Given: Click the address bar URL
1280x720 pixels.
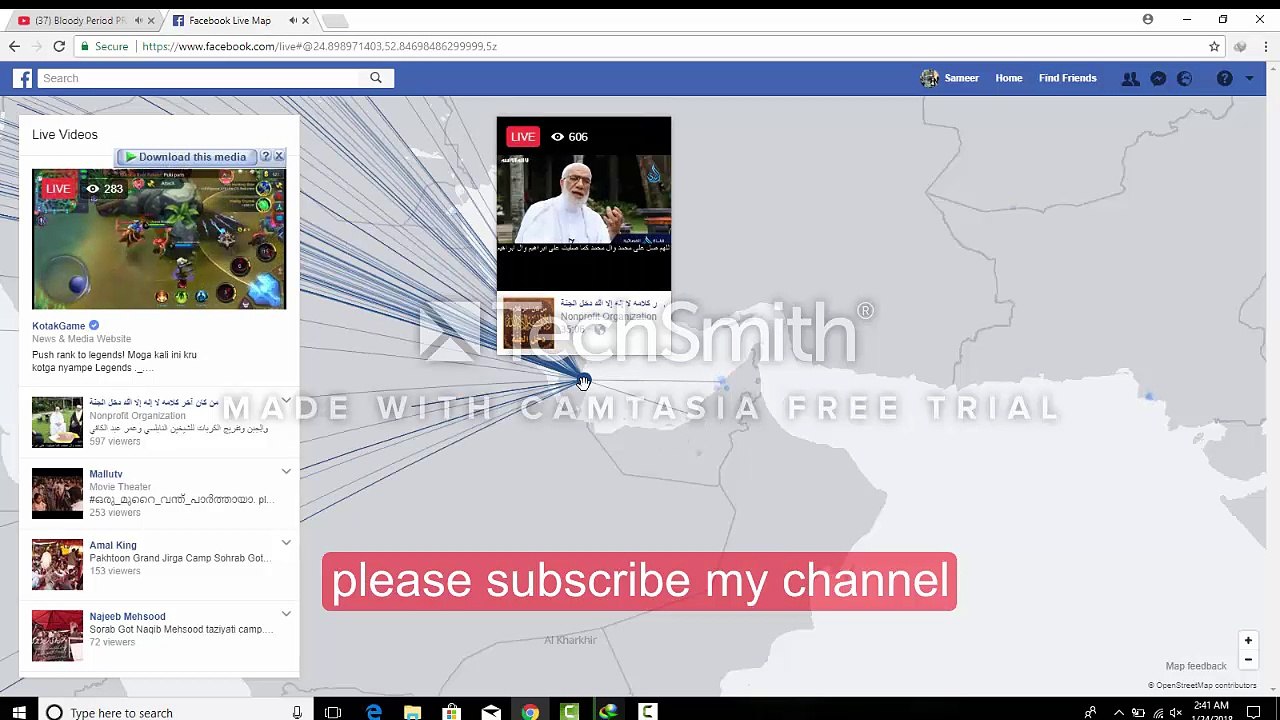Looking at the screenshot, I should pos(319,46).
